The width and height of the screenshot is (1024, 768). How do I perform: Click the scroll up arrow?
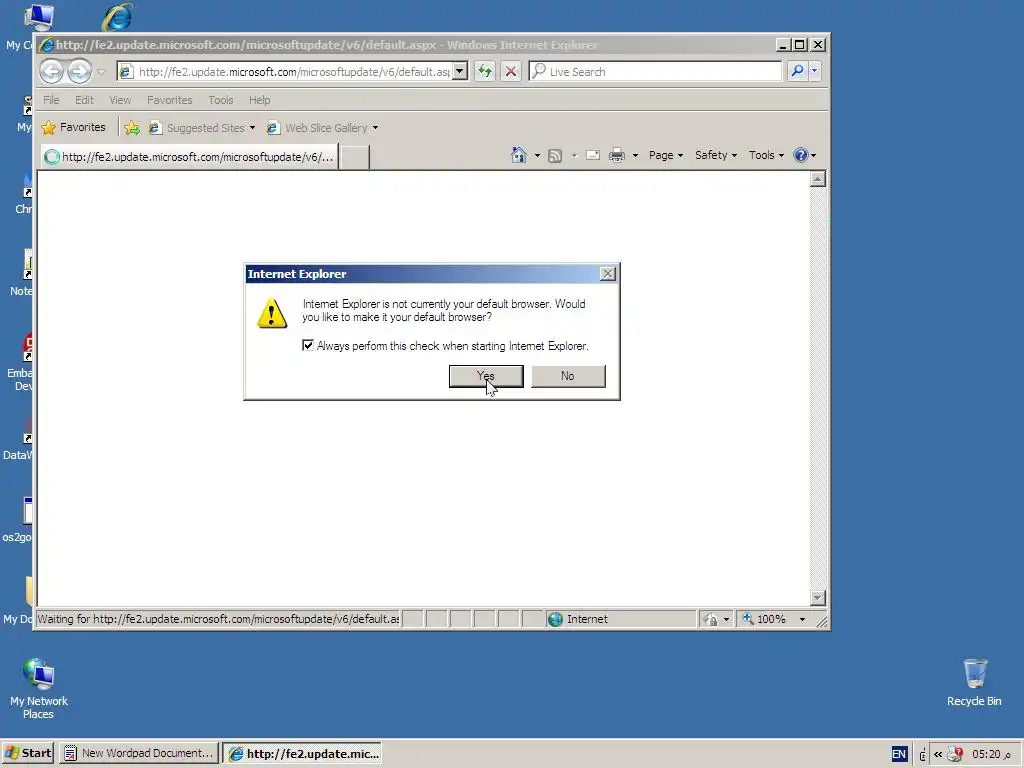click(x=818, y=179)
